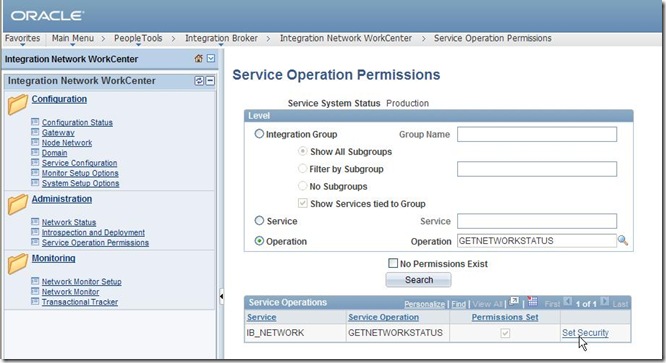Toggle Show Services tied to Group checkbox
Screen dimensions: 666x363
[302, 203]
